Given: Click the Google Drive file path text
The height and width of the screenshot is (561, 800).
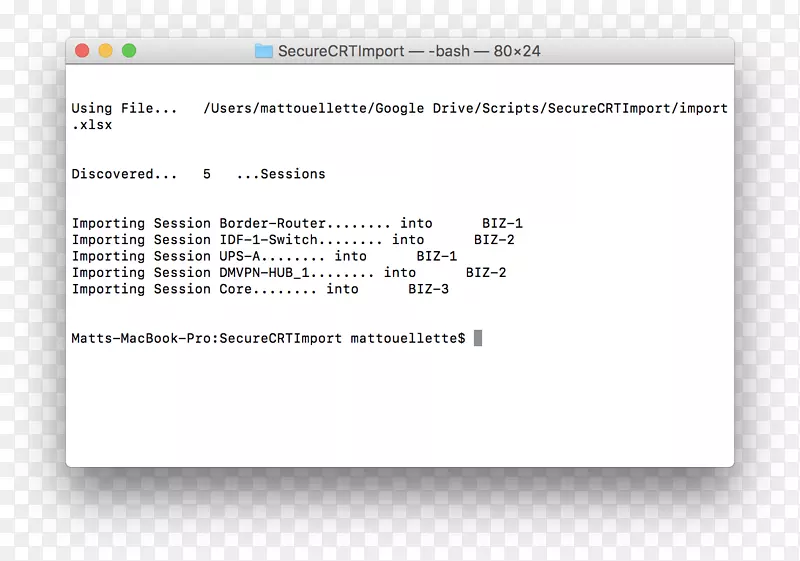Looking at the screenshot, I should (x=465, y=108).
